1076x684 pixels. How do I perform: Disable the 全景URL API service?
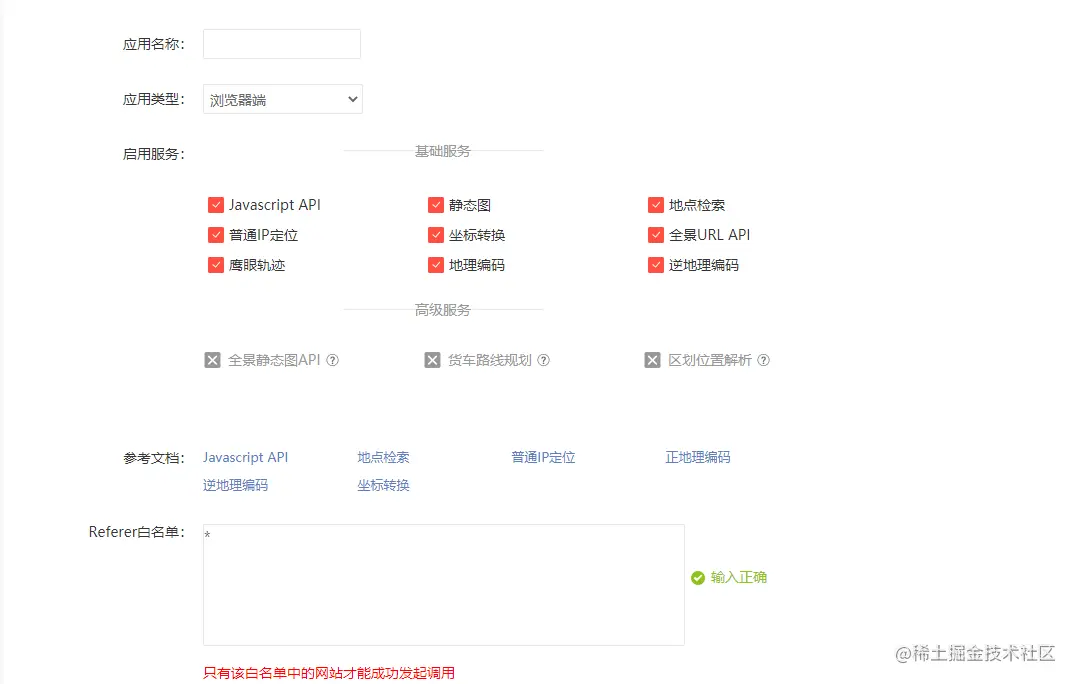[x=656, y=234]
